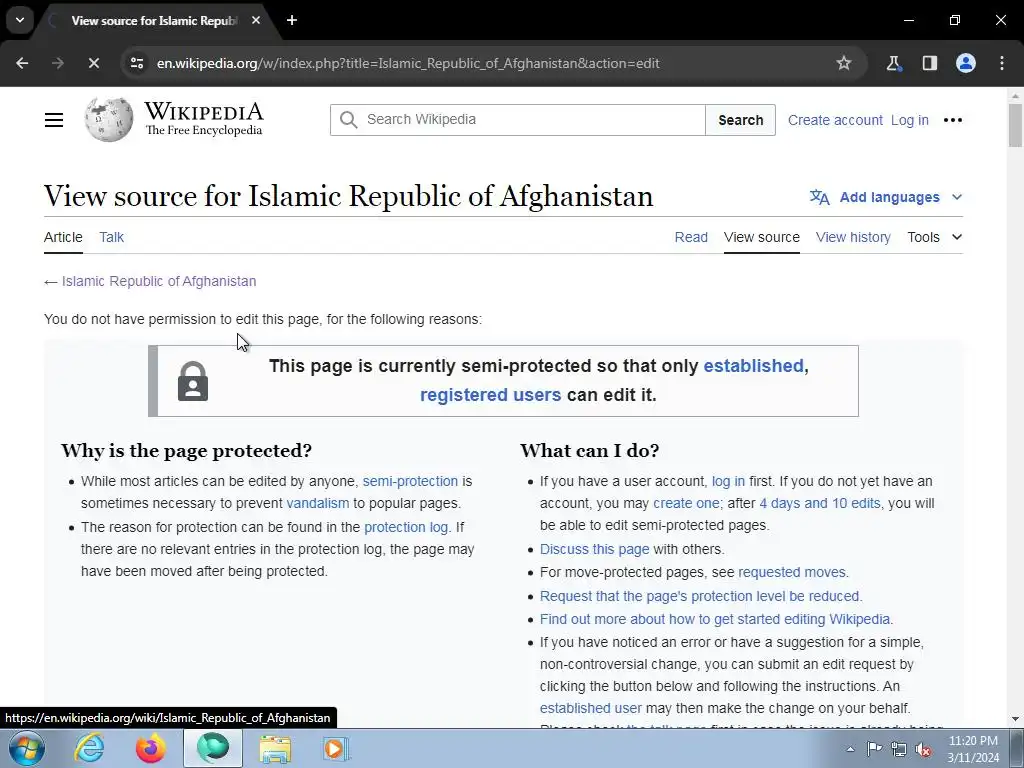The image size is (1024, 768).
Task: Click the scrollbar down arrow
Action: click(1015, 719)
